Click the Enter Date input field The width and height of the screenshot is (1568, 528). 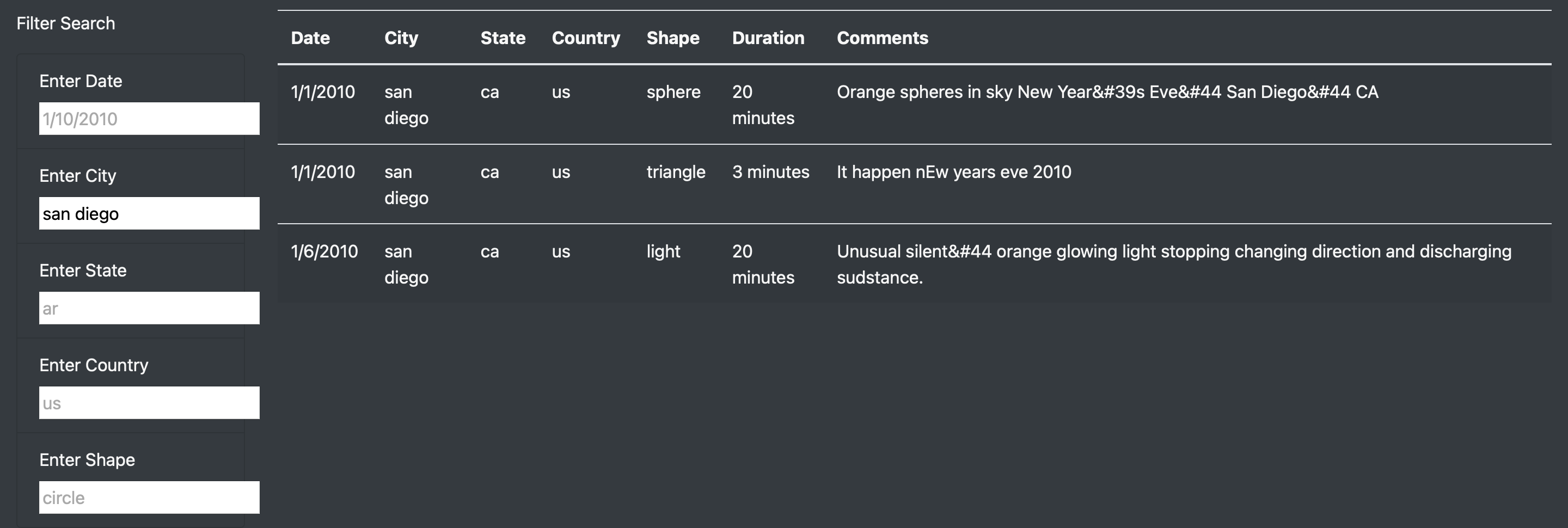click(149, 119)
